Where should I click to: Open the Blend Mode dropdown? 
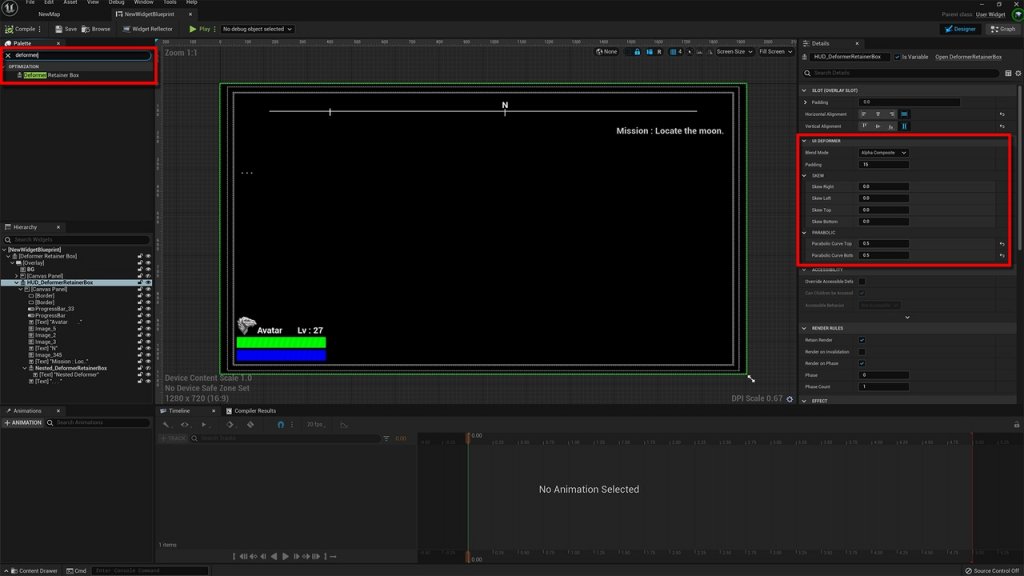(883, 153)
